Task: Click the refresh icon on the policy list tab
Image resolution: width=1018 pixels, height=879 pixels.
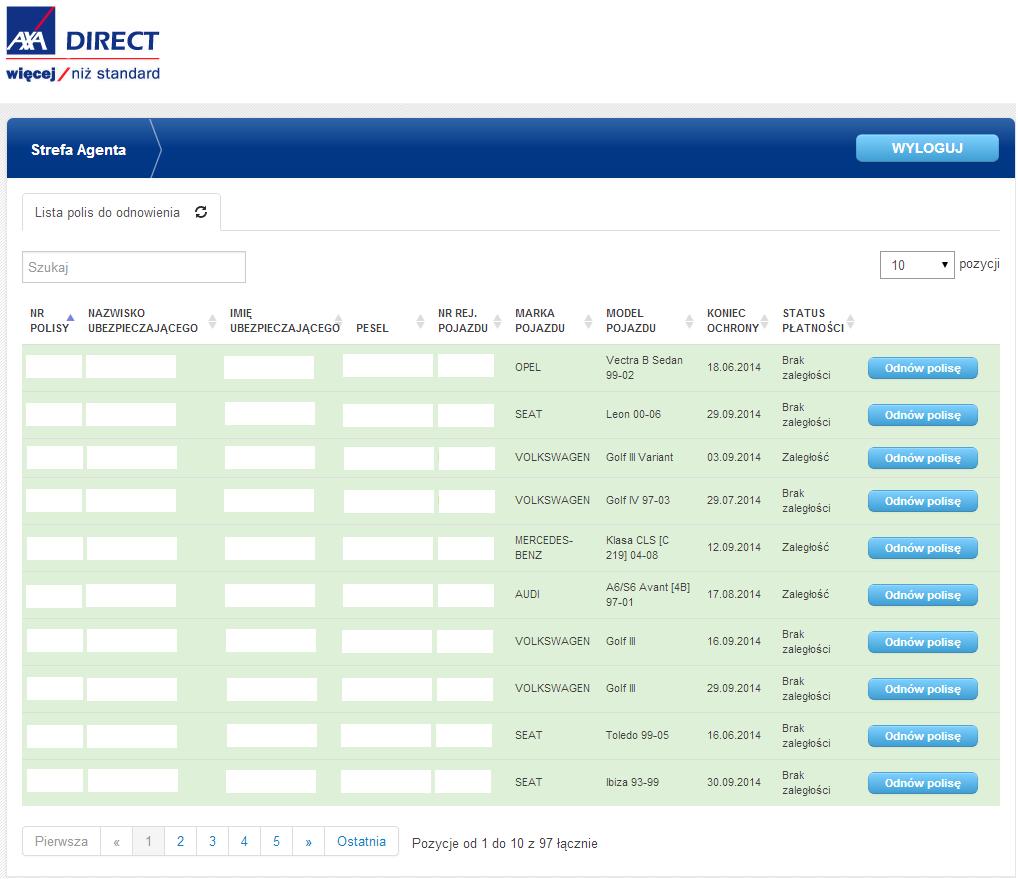Action: coord(201,212)
